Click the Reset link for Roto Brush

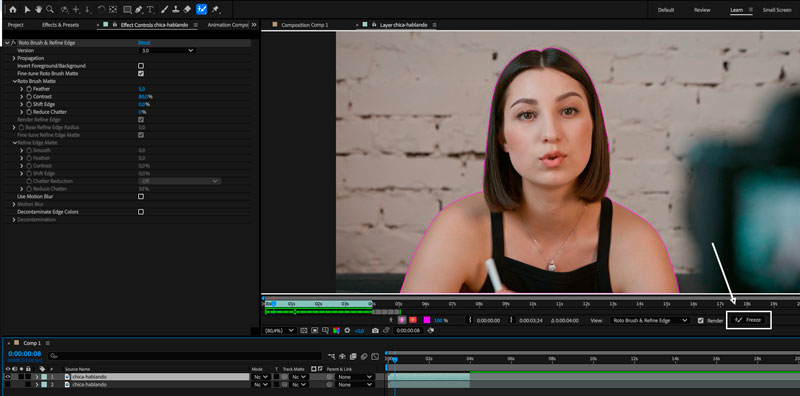(144, 43)
